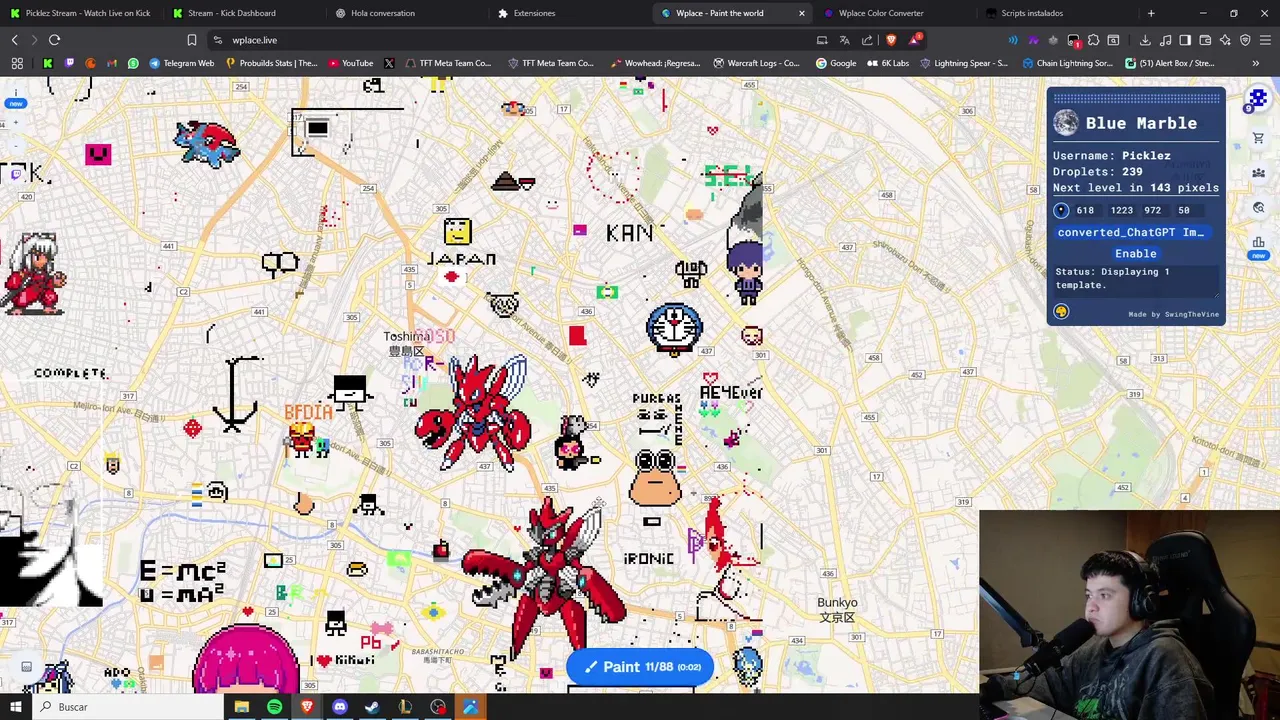Open the Brave Wallet icon
Viewport: 1280px width, 720px height.
1205,40
